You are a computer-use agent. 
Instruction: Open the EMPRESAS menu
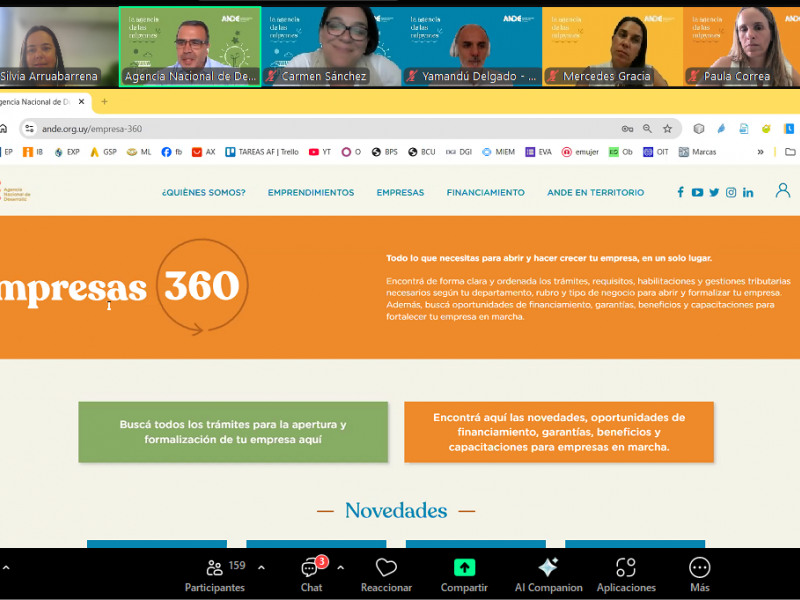(400, 192)
